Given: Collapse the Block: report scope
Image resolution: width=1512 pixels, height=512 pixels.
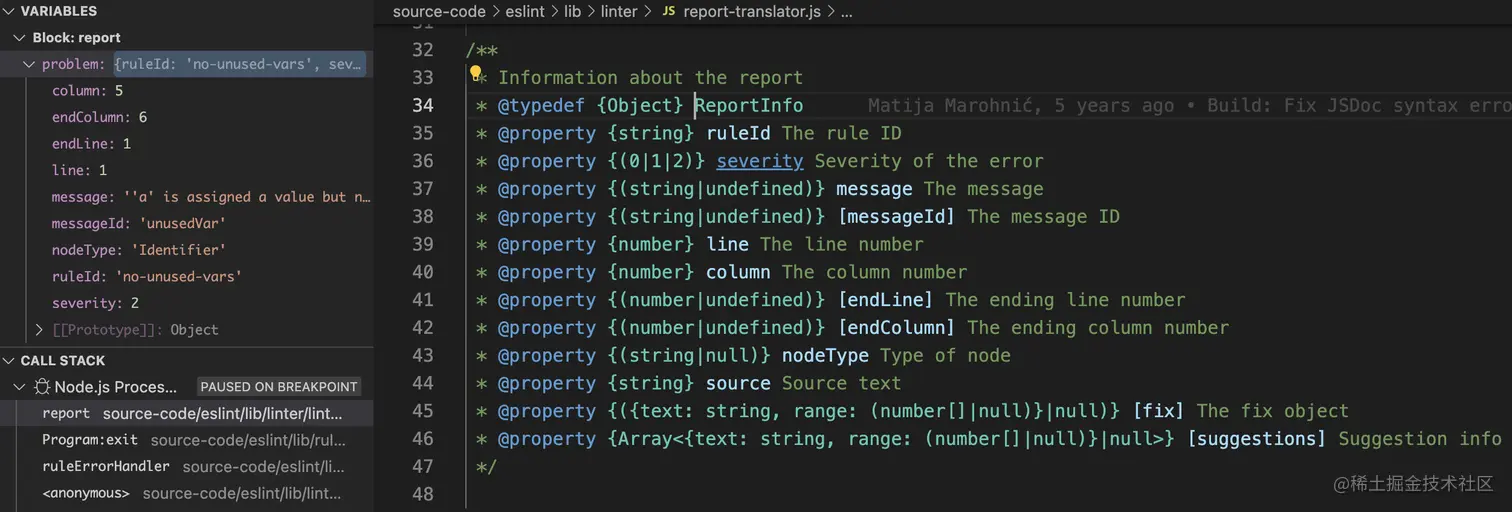Looking at the screenshot, I should (20, 38).
